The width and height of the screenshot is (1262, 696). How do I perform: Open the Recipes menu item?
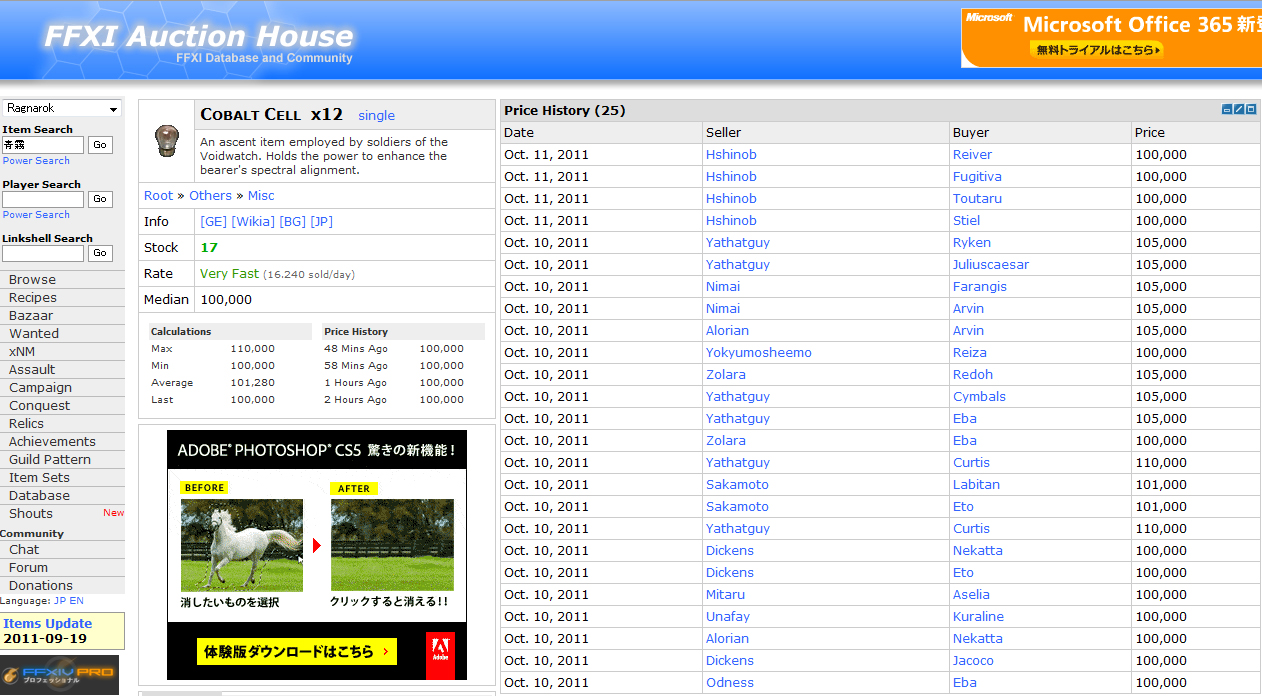tap(33, 298)
